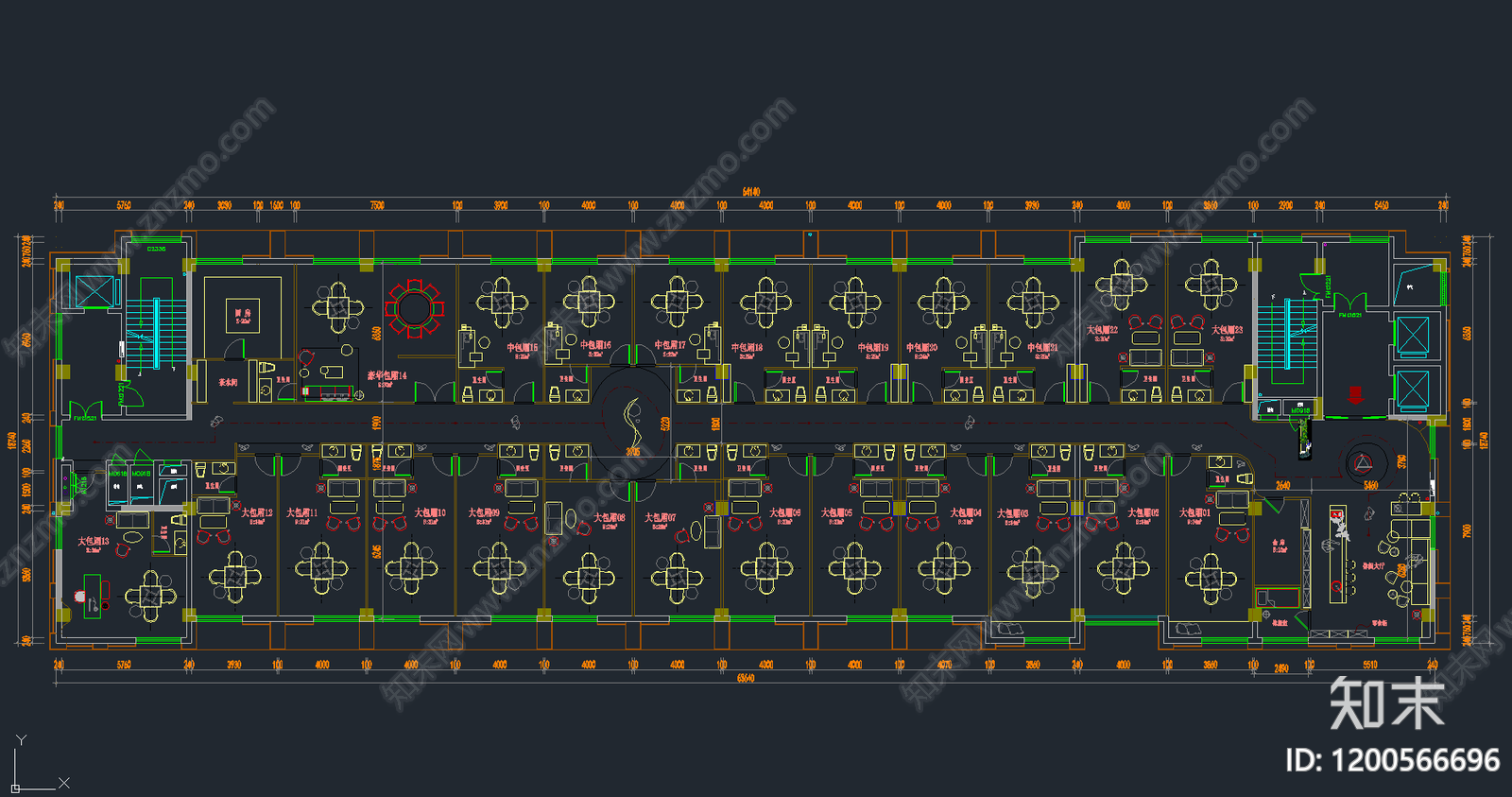The height and width of the screenshot is (797, 1512).
Task: Select the room label 大包厢07
Action: pos(661,517)
